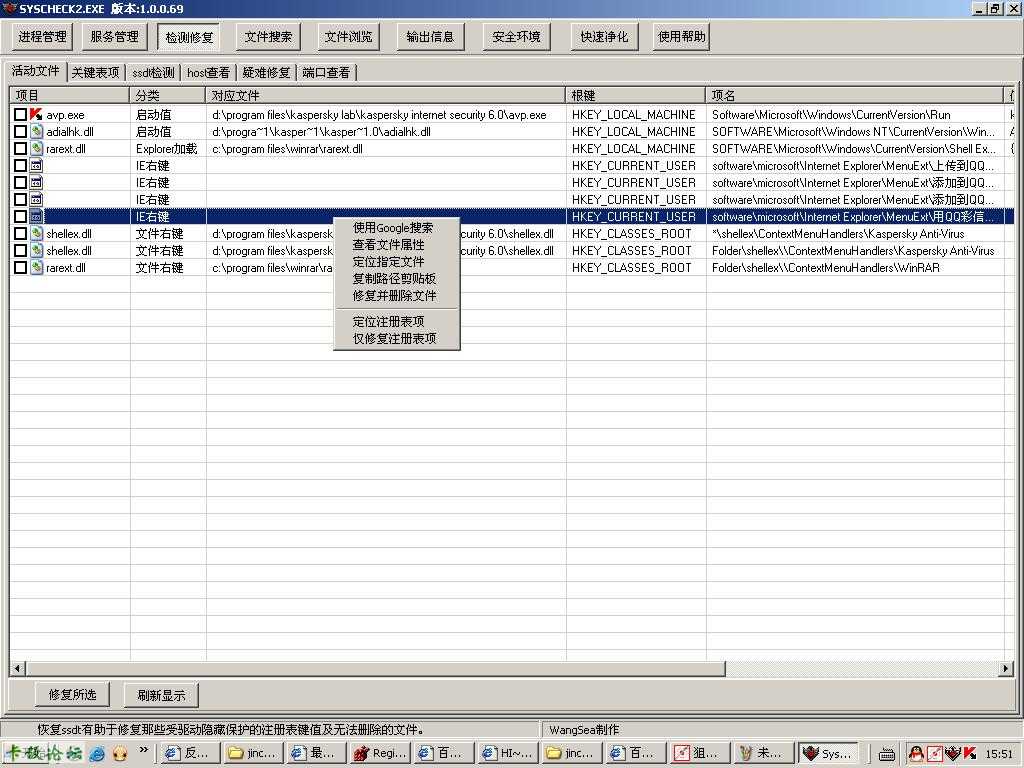Sort by the 对应文件 column header
This screenshot has width=1024, height=768.
click(x=385, y=95)
